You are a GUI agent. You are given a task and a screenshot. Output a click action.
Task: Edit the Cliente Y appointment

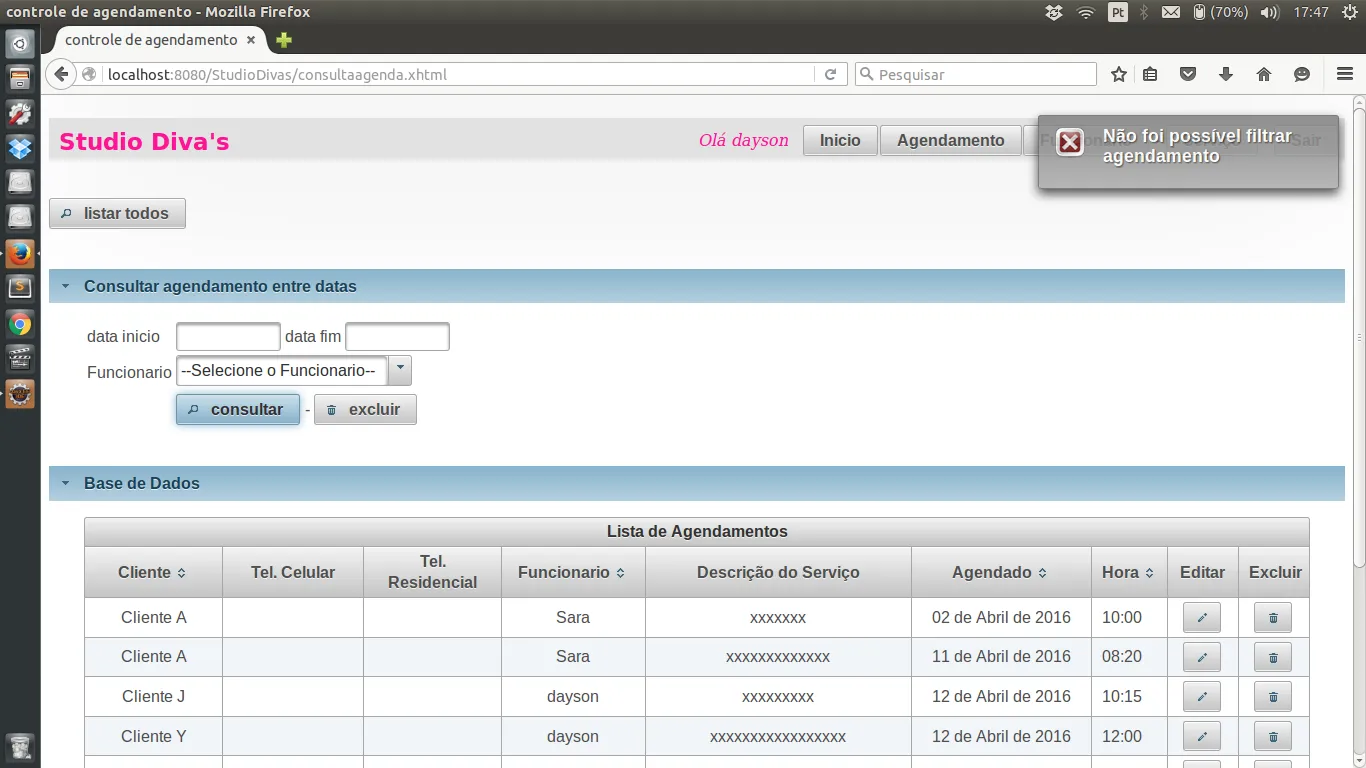(1202, 737)
